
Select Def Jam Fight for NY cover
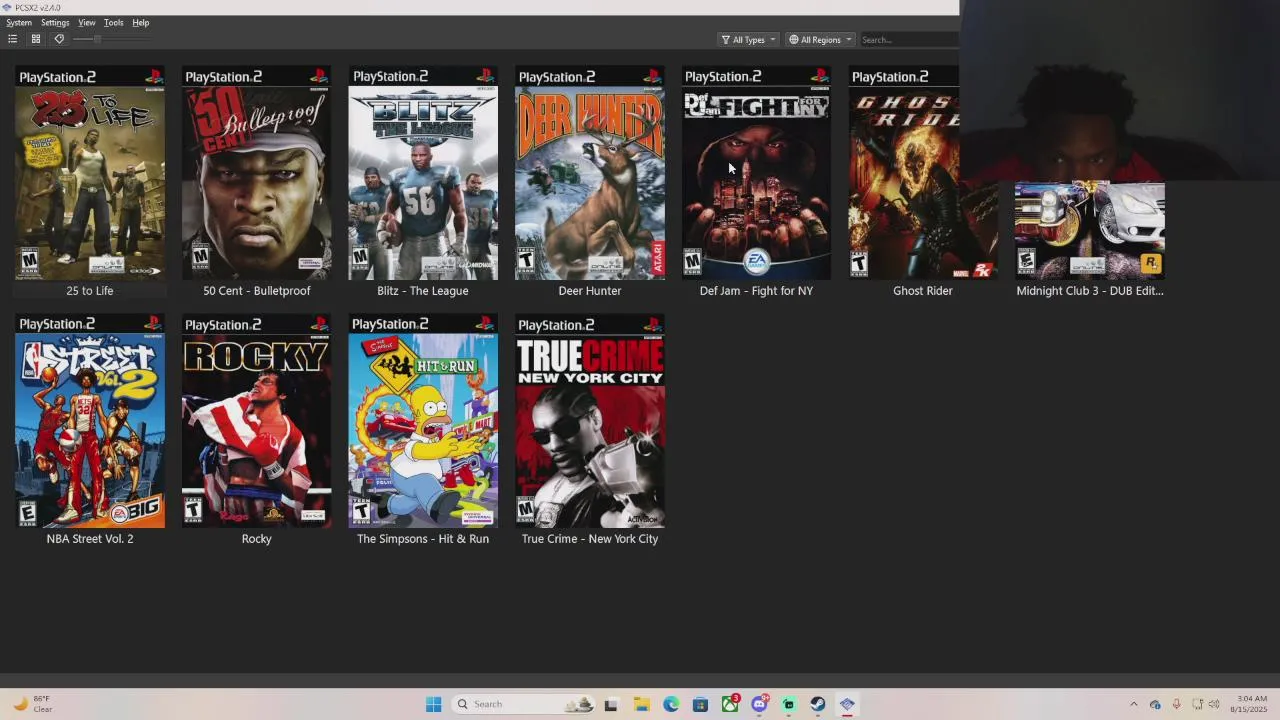pos(756,173)
